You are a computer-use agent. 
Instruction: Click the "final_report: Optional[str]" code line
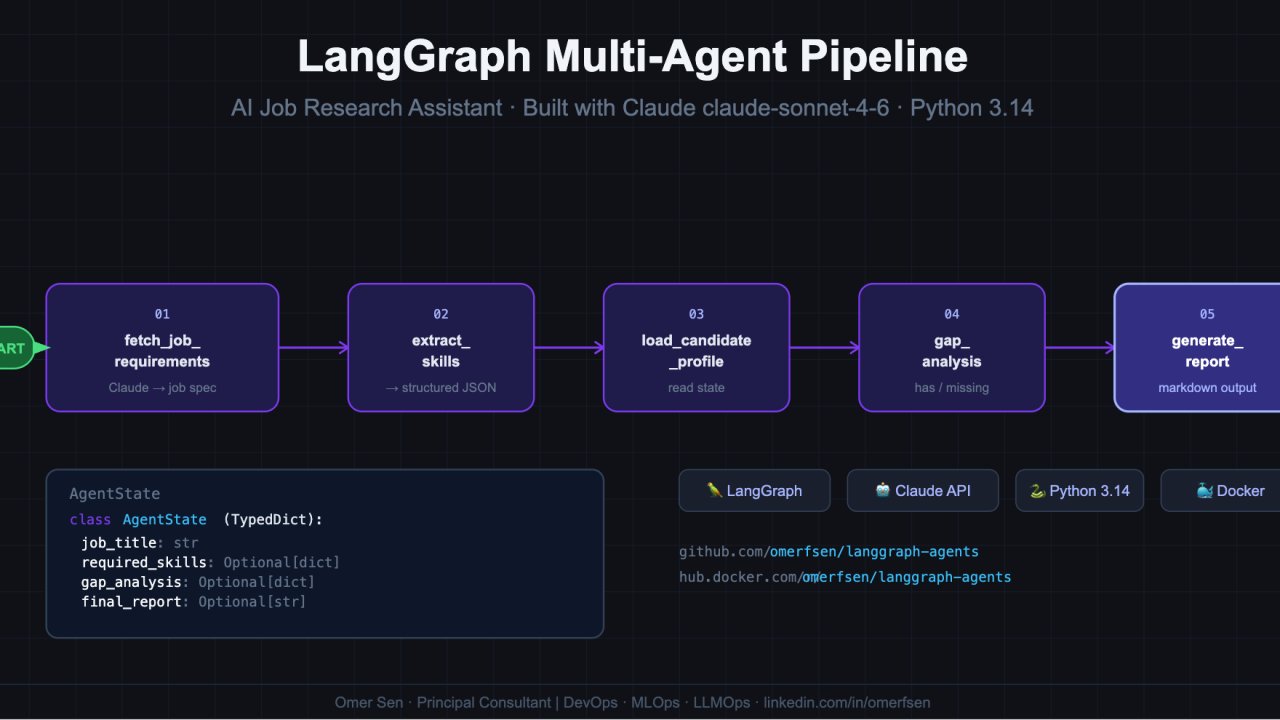point(194,602)
